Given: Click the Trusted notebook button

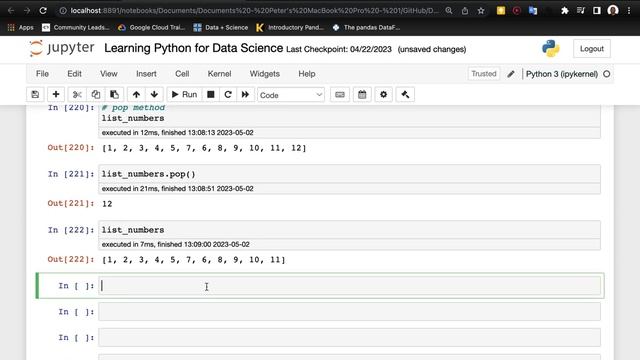Looking at the screenshot, I should 484,74.
